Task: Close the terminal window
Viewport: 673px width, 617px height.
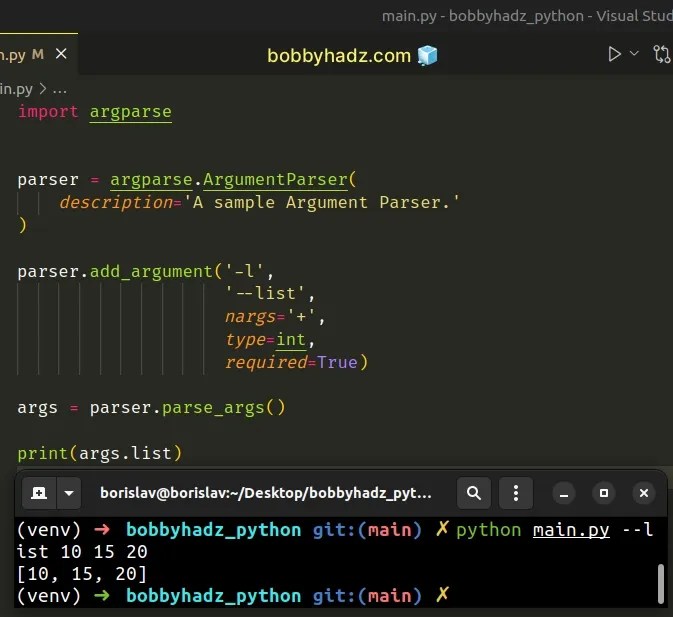Action: (644, 493)
